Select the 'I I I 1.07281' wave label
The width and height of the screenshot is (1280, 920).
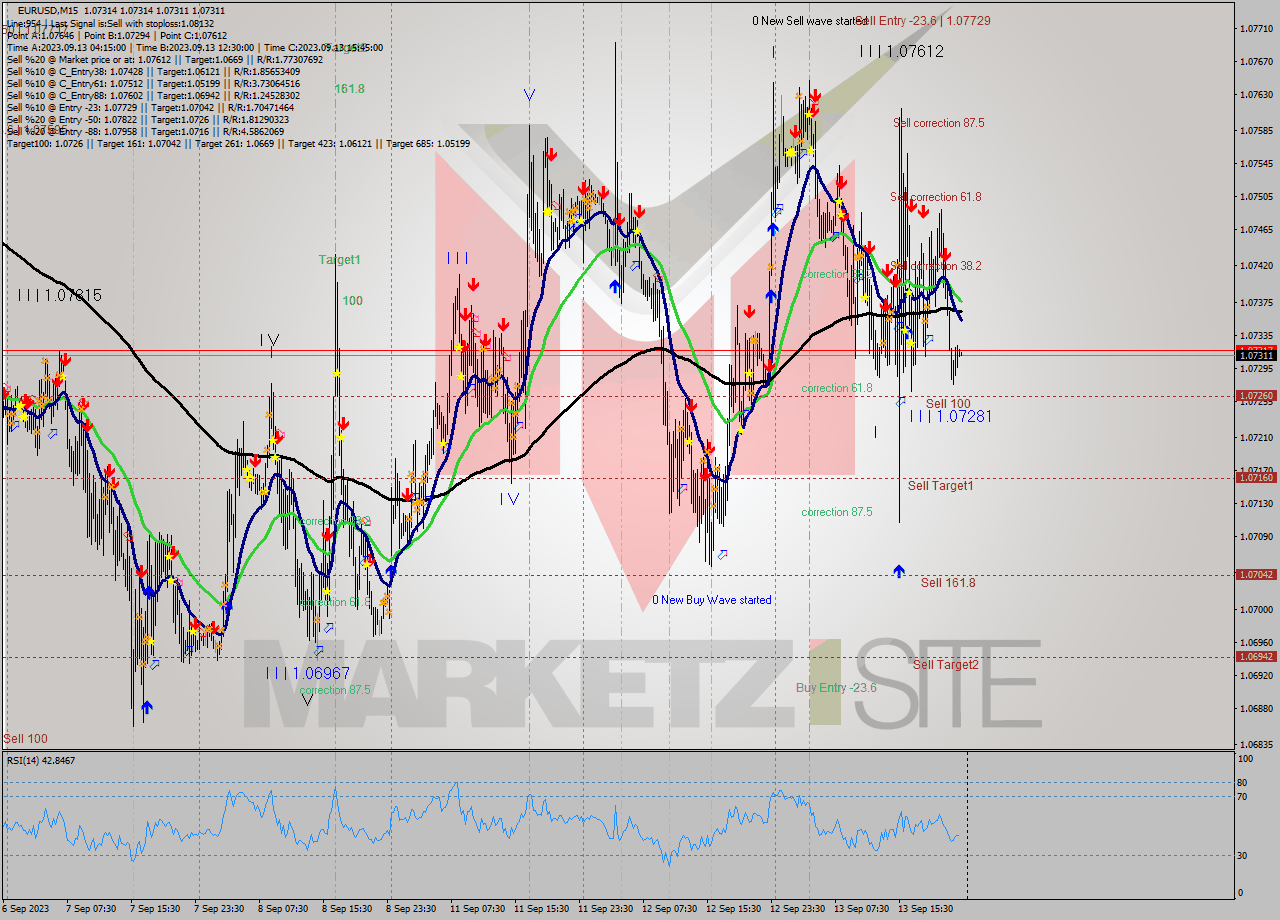pyautogui.click(x=950, y=416)
